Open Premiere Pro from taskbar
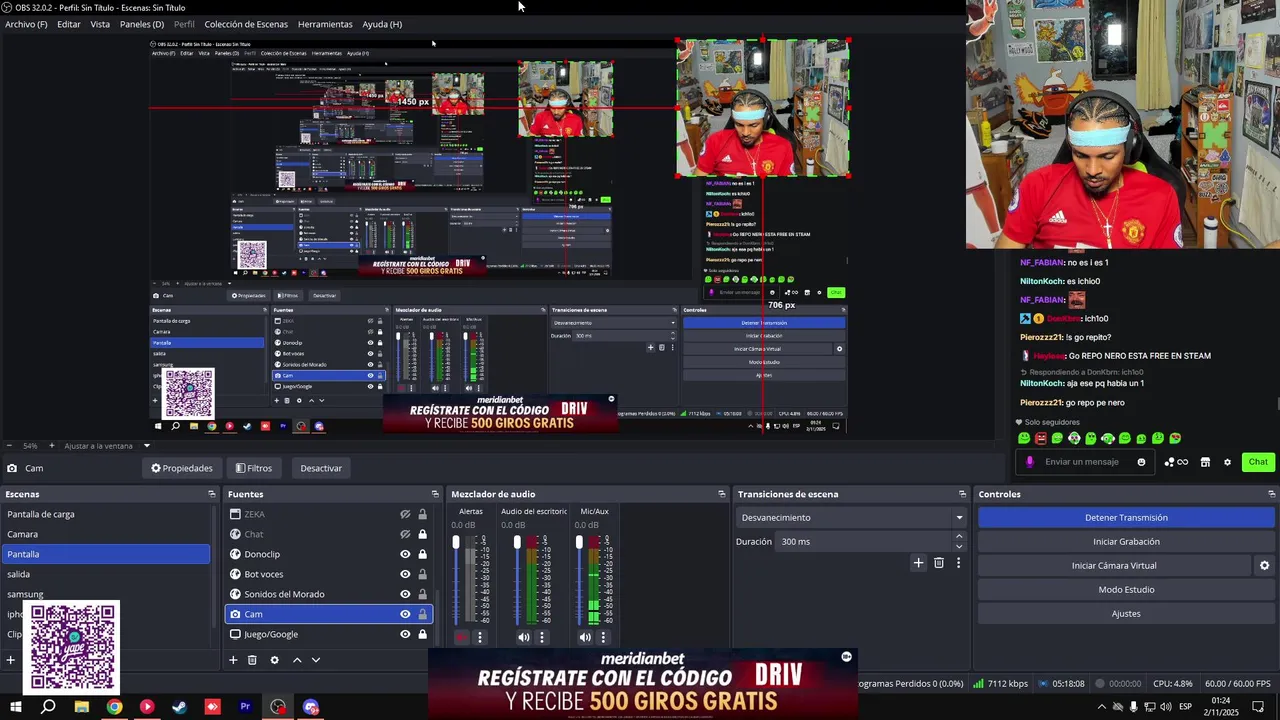The width and height of the screenshot is (1280, 720). pos(245,707)
